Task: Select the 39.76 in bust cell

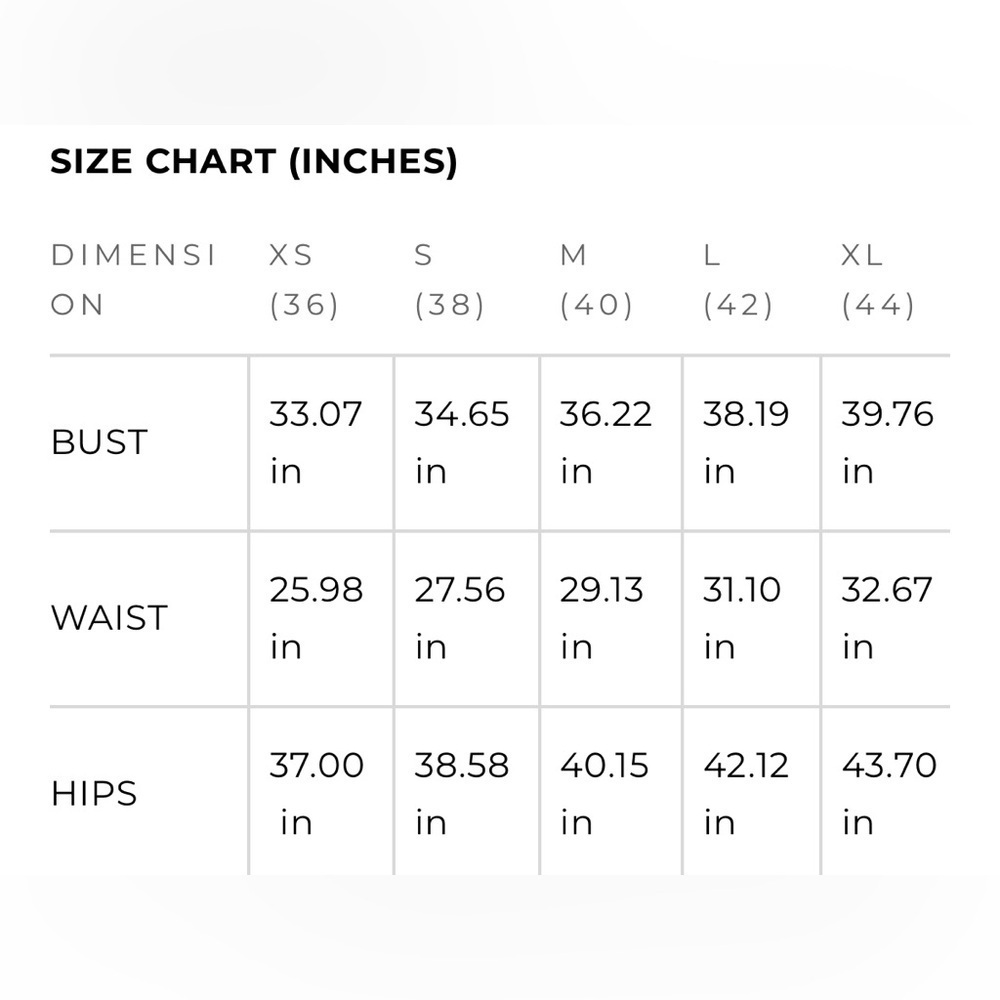Action: (x=887, y=443)
